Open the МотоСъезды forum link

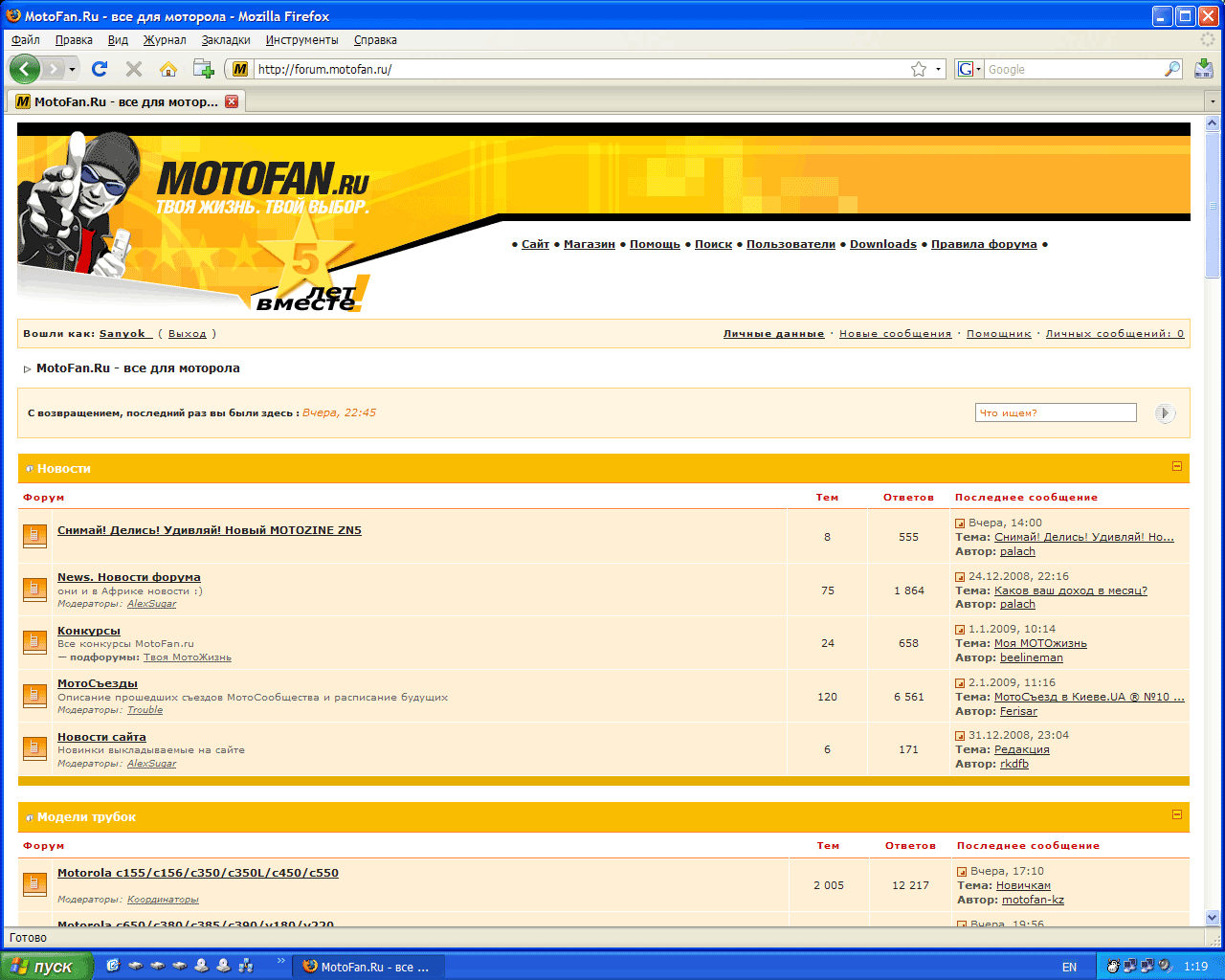tap(98, 683)
